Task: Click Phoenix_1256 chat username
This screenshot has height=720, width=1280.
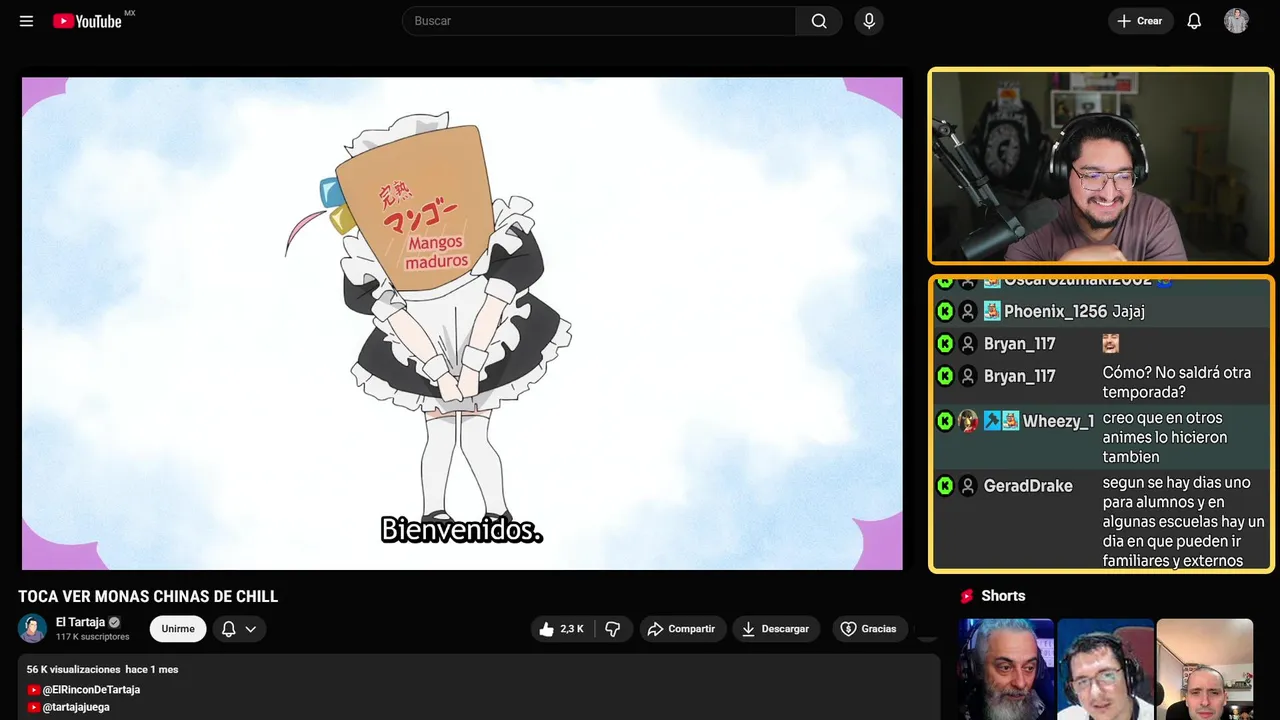Action: (x=1055, y=312)
